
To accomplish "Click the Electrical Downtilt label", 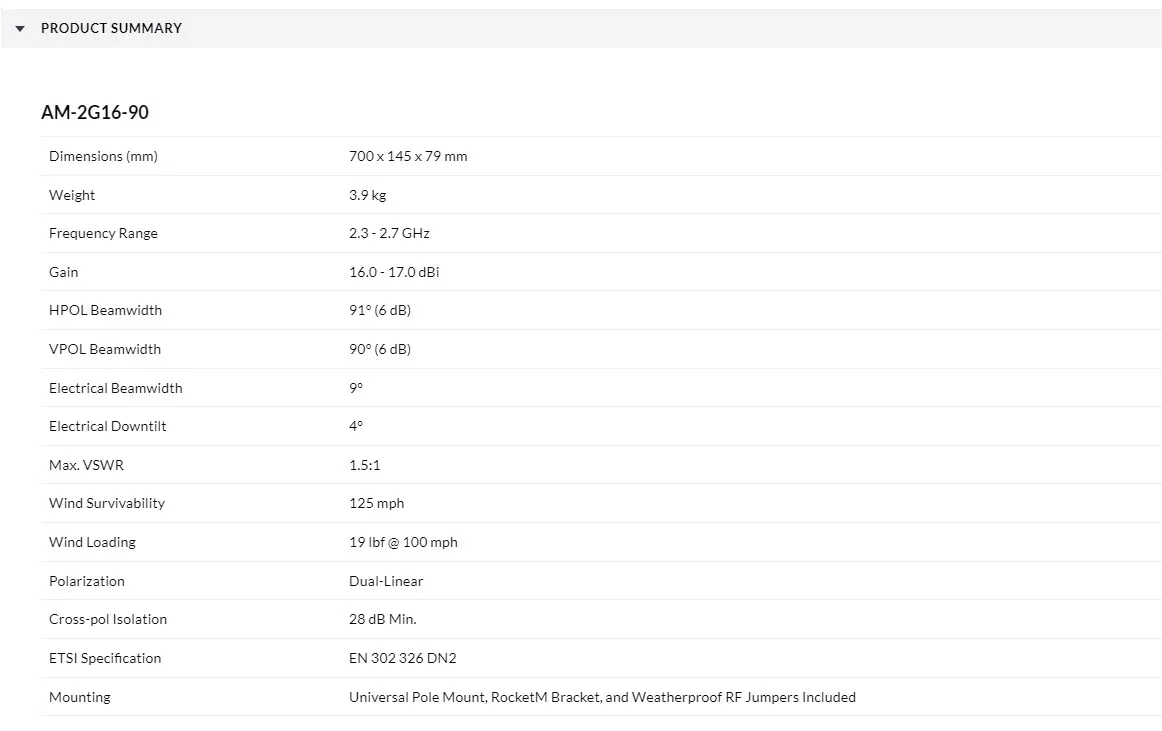I will [x=107, y=426].
